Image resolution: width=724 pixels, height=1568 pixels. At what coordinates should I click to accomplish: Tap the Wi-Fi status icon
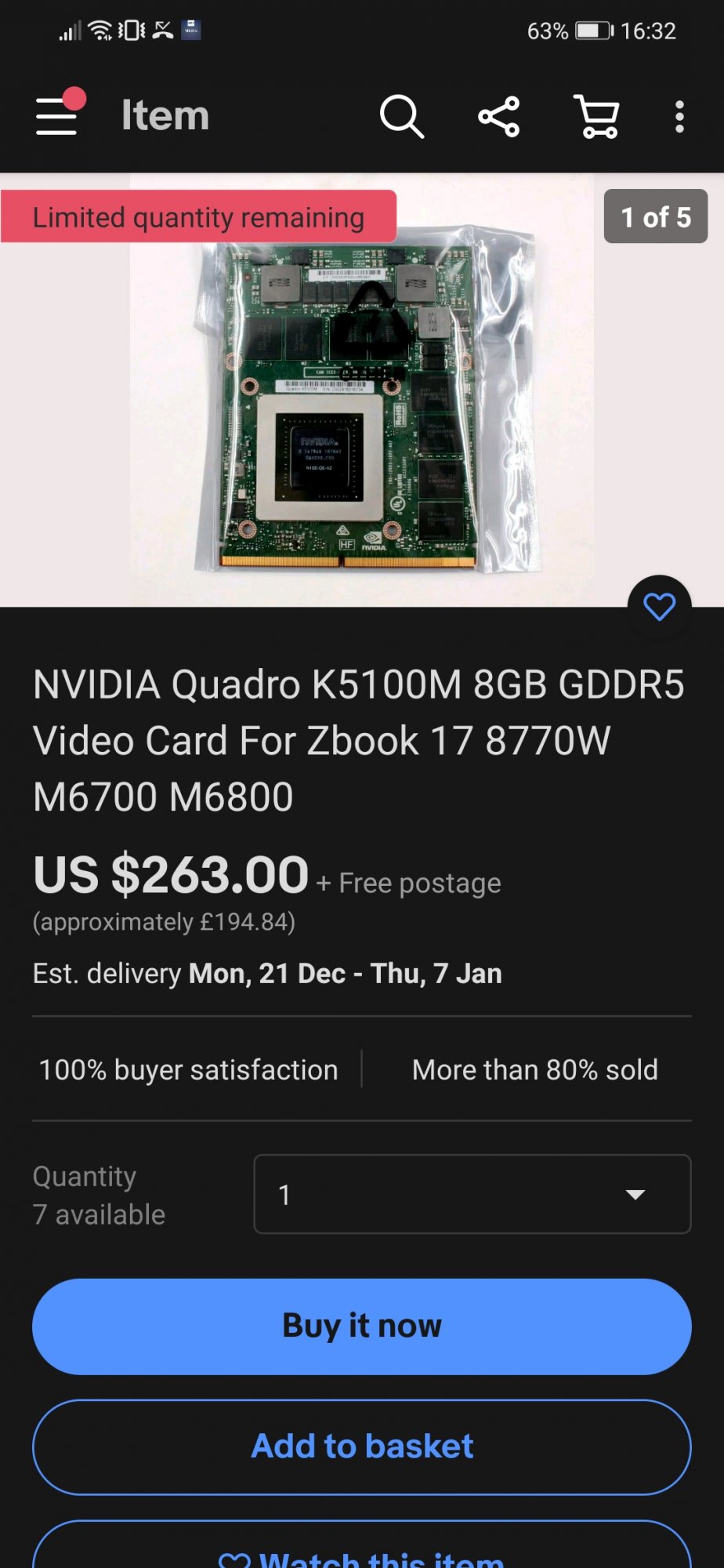[100, 31]
